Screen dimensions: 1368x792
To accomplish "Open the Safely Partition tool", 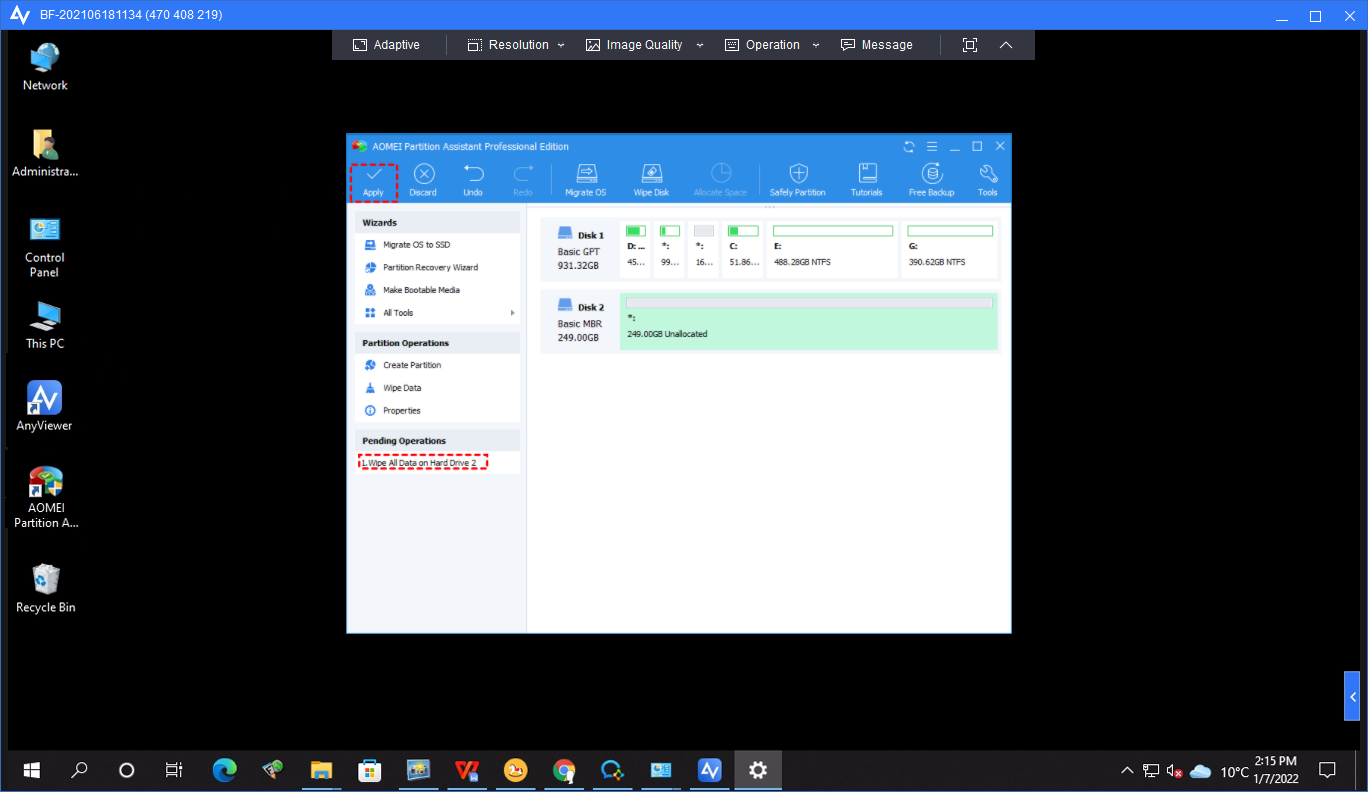I will [x=797, y=181].
